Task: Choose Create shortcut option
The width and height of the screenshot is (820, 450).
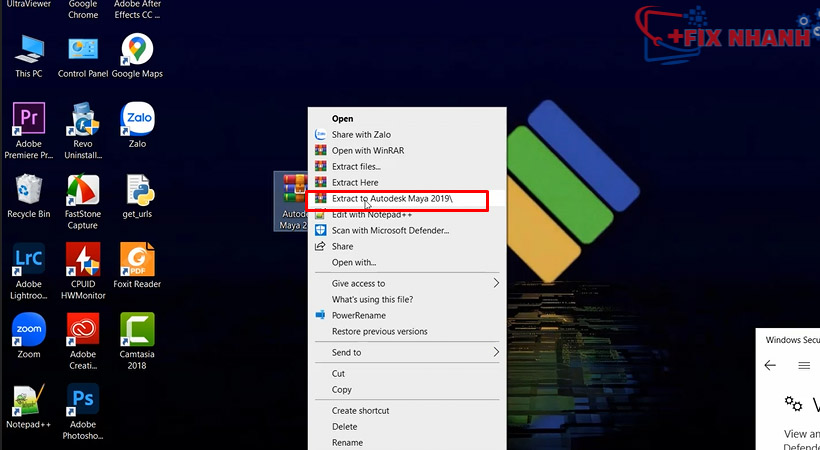Action: pyautogui.click(x=407, y=411)
